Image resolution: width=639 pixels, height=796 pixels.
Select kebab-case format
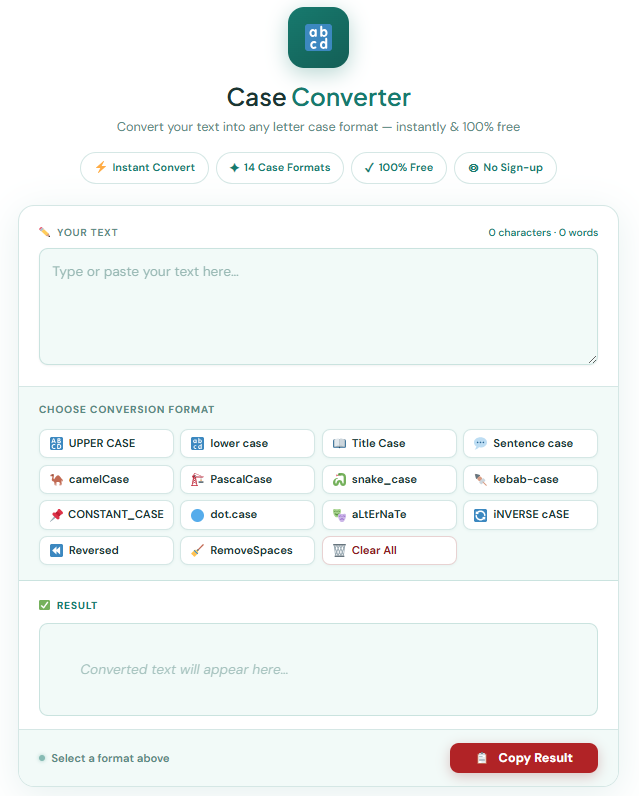pyautogui.click(x=530, y=479)
